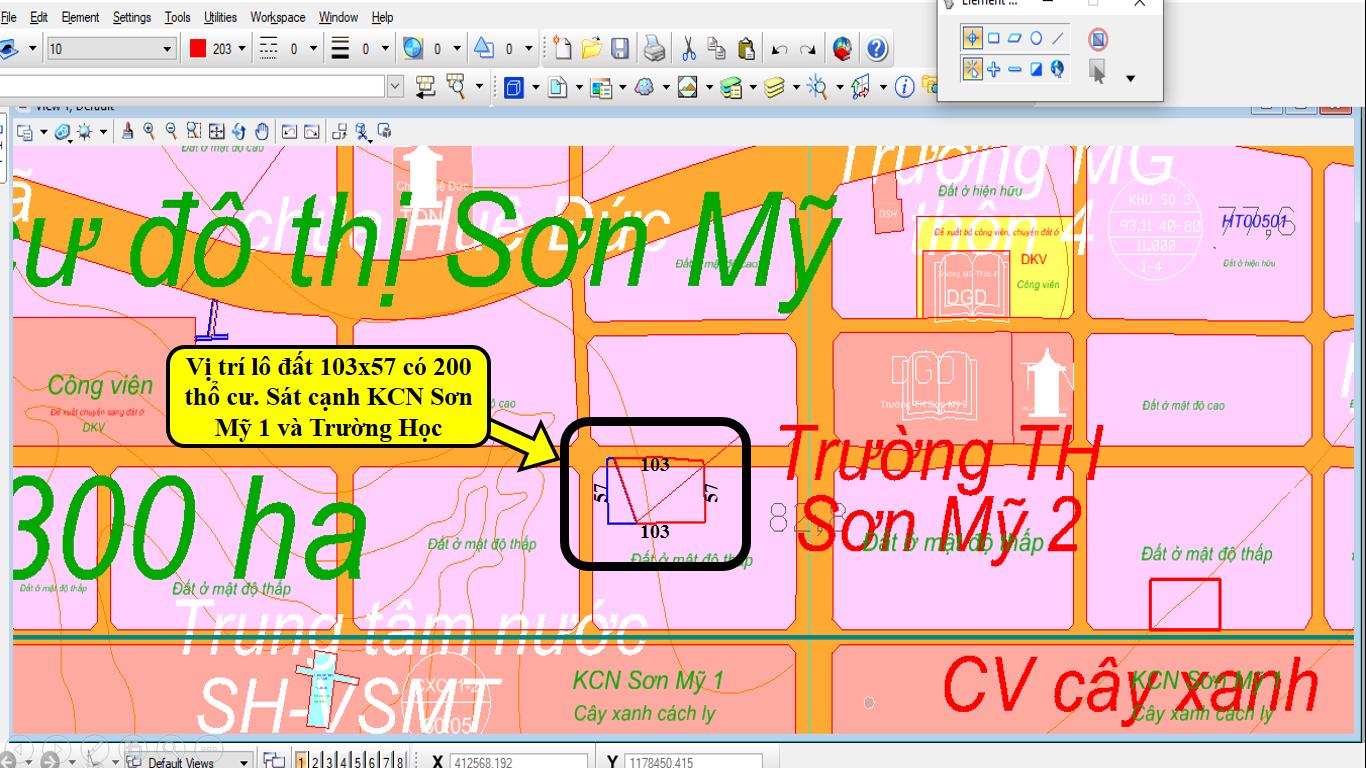
Task: Open the Settings menu
Action: tap(132, 17)
